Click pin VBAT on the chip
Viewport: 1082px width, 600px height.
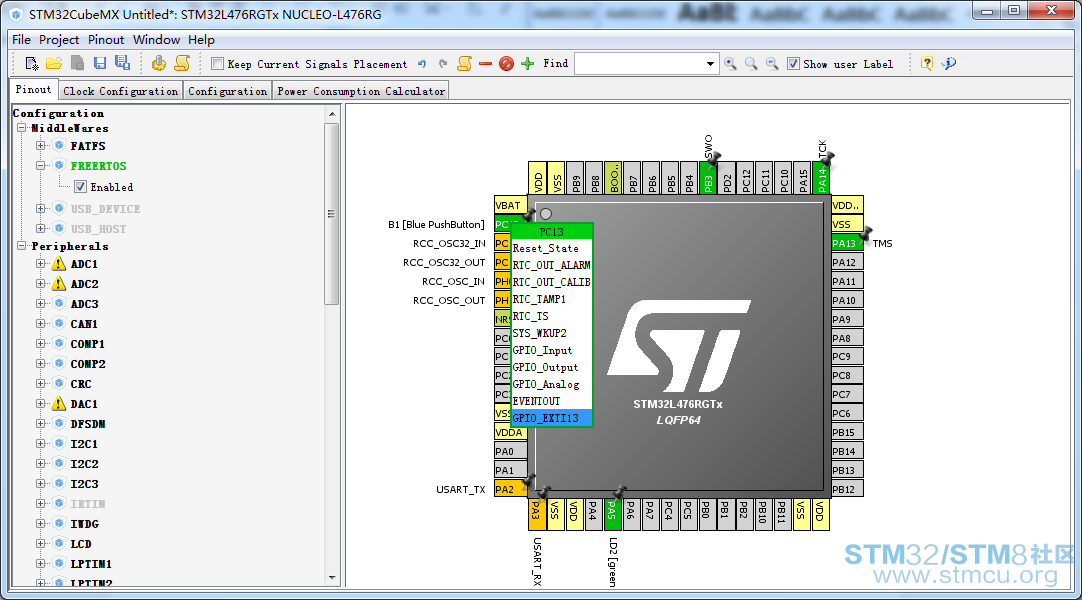[x=510, y=205]
